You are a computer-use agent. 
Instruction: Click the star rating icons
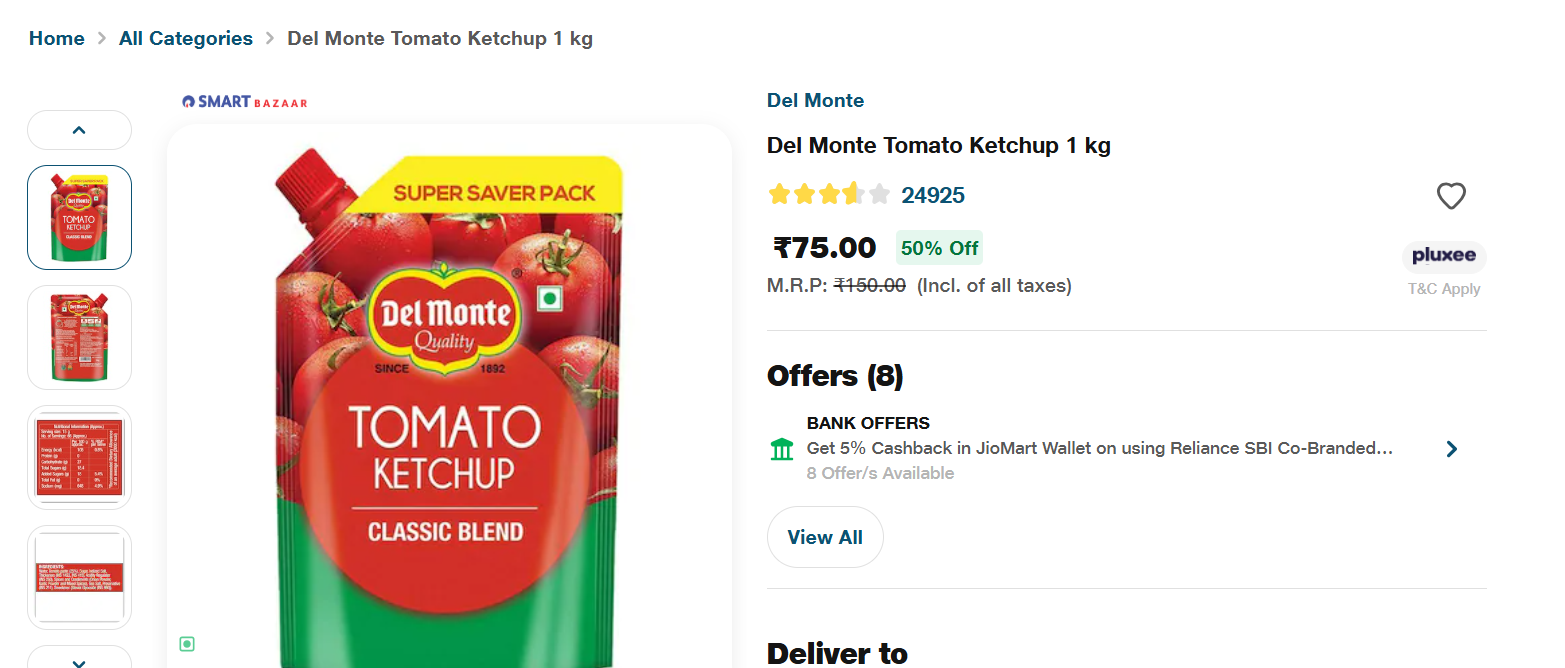point(828,195)
